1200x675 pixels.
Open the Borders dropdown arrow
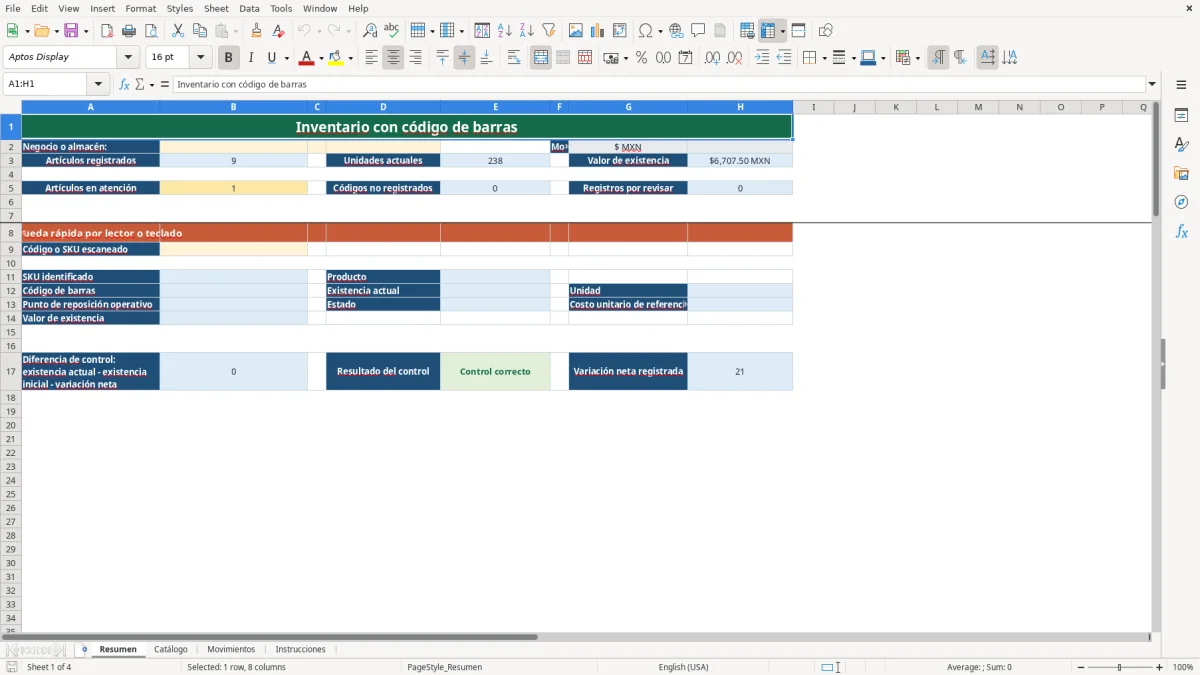click(823, 58)
